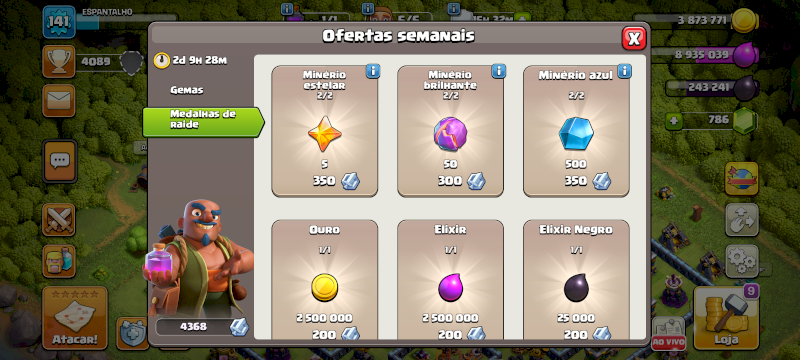Select the Ouro 2 500 000 offer

[324, 279]
